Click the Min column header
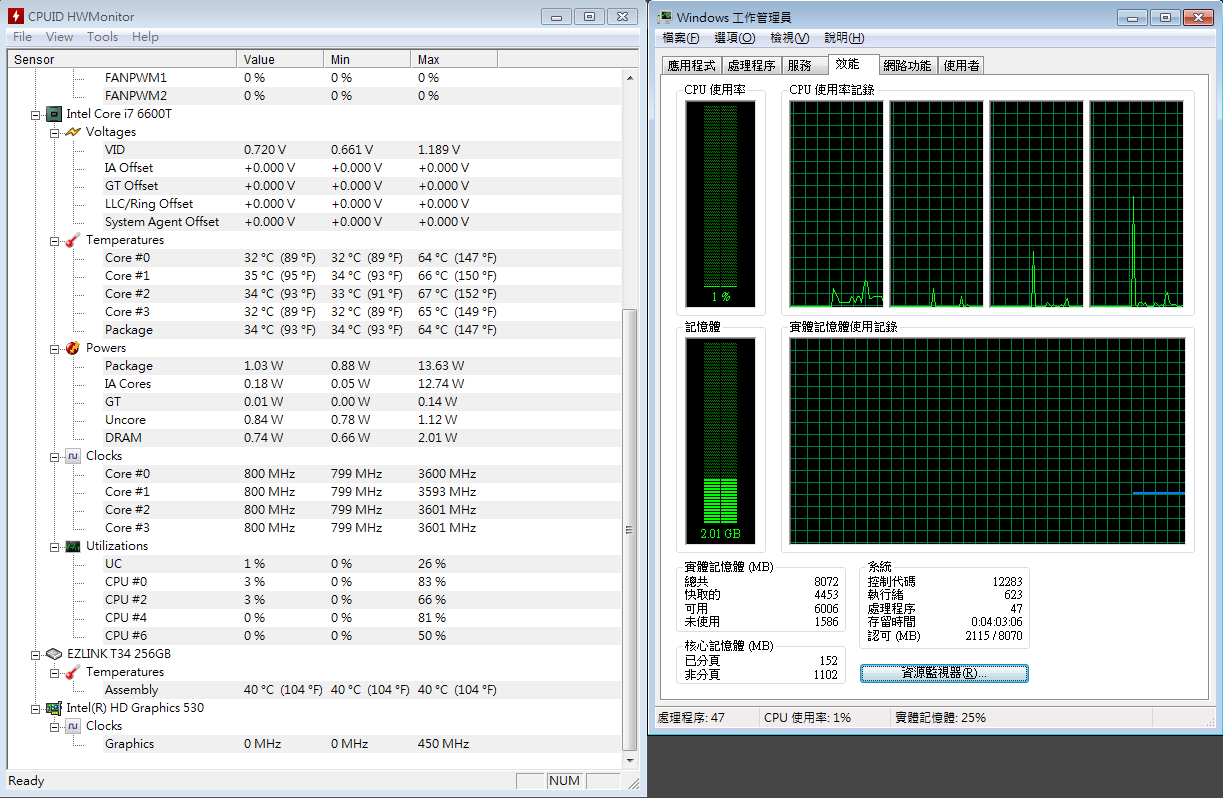The height and width of the screenshot is (798, 1223). tap(367, 60)
